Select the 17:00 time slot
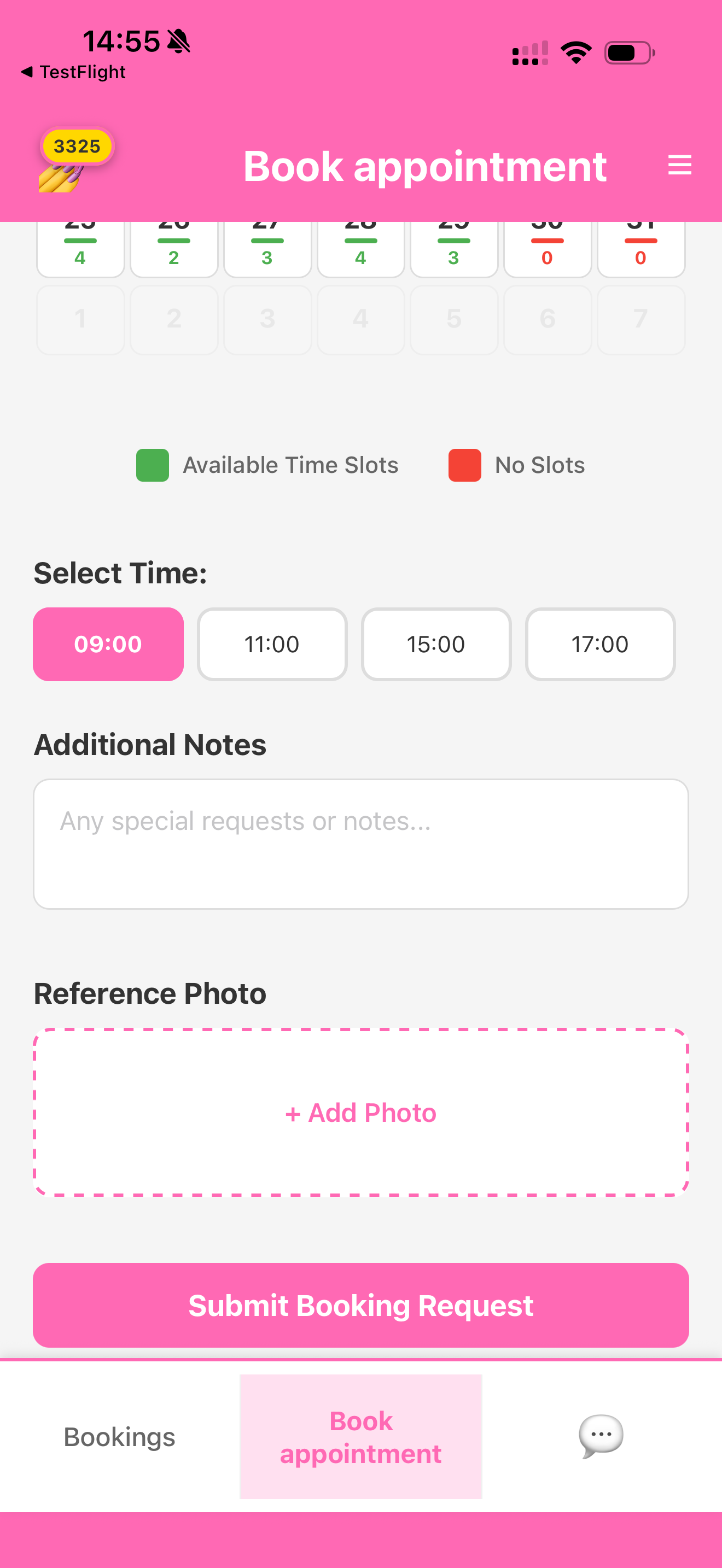The height and width of the screenshot is (1568, 722). pyautogui.click(x=600, y=644)
